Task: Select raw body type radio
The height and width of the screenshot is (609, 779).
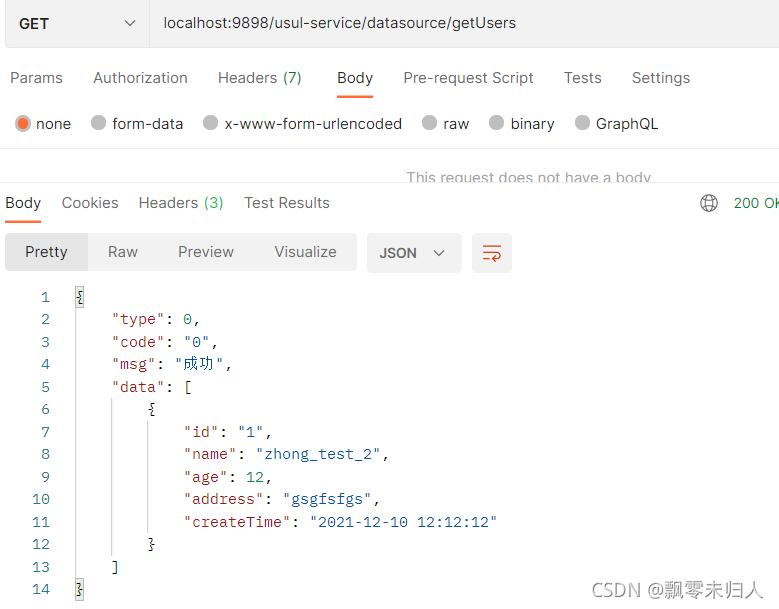Action: 429,123
